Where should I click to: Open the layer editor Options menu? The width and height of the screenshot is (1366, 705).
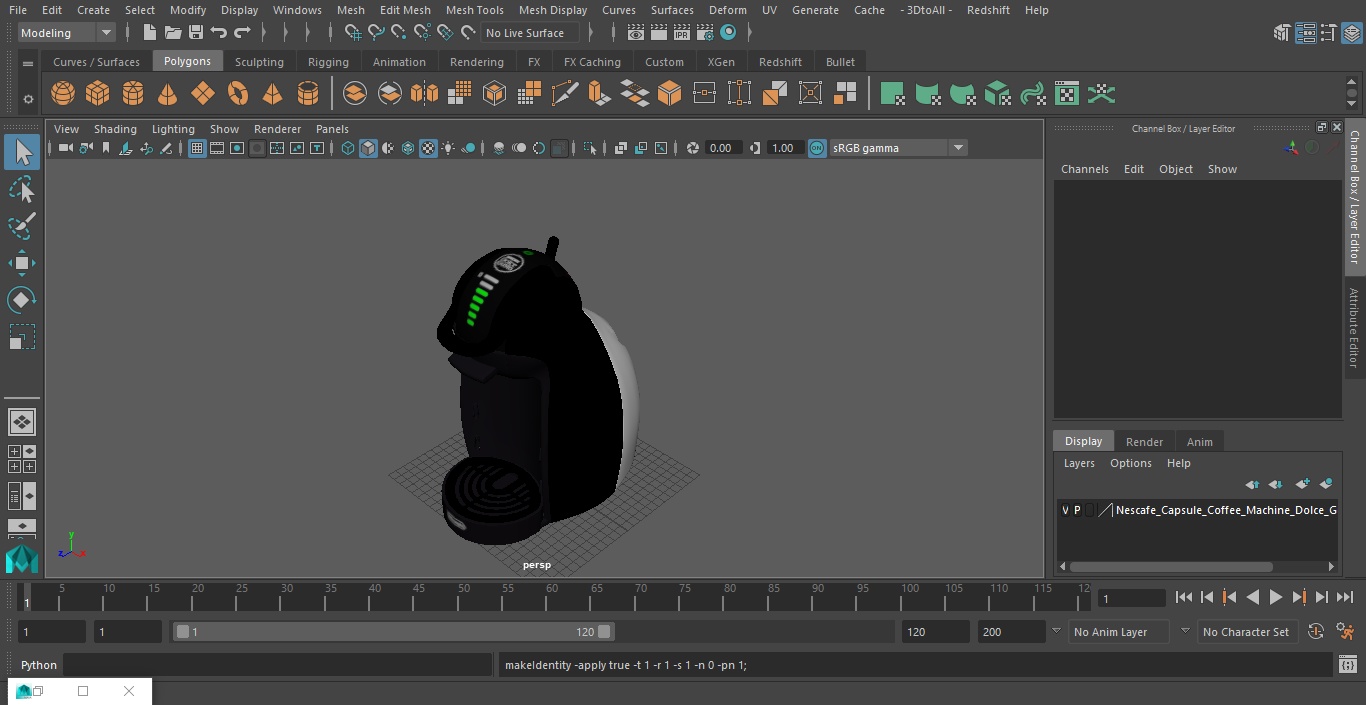[x=1131, y=463]
